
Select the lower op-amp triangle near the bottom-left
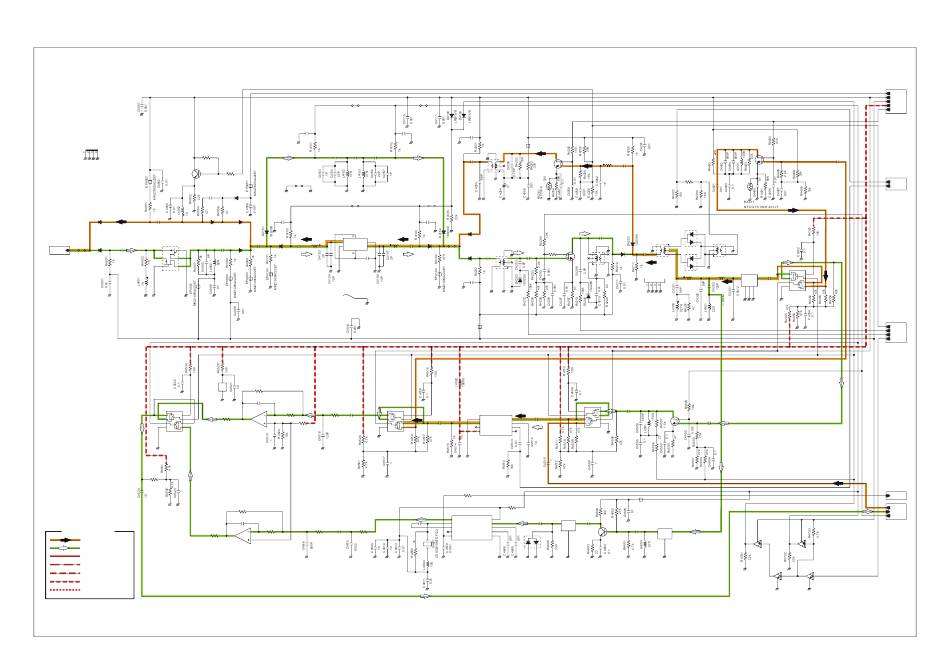(x=242, y=535)
